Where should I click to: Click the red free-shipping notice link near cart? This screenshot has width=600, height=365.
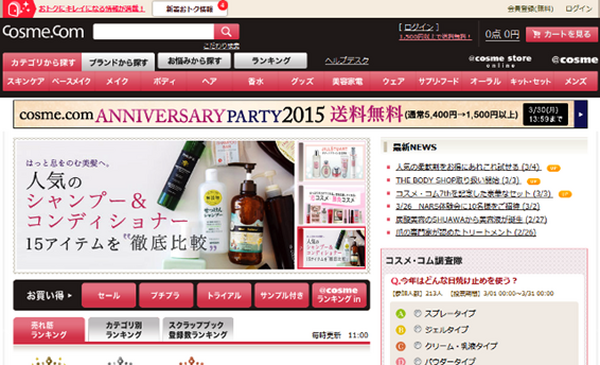[435, 37]
